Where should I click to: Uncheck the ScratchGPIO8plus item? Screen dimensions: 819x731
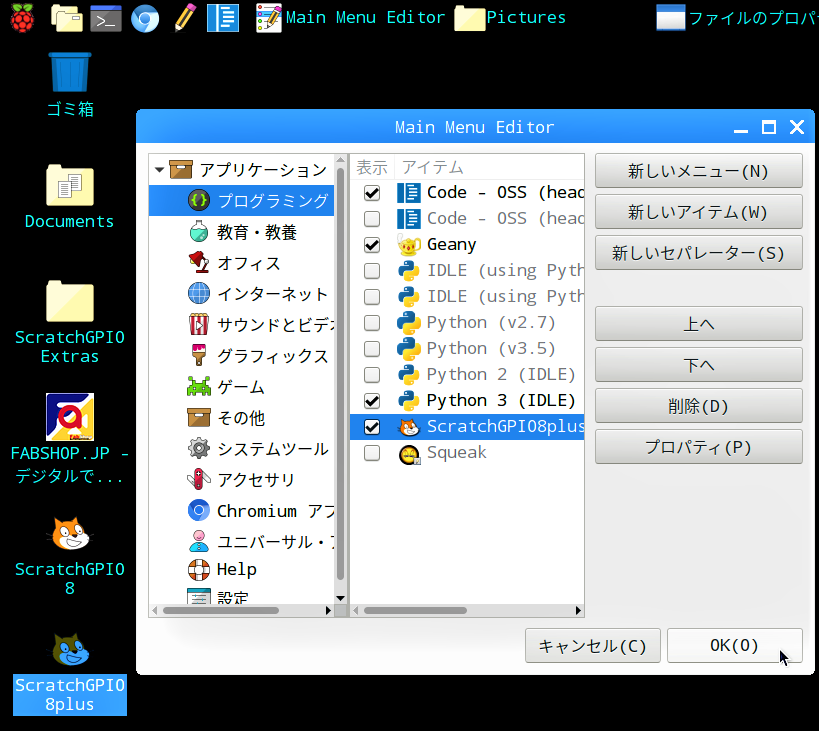click(372, 427)
